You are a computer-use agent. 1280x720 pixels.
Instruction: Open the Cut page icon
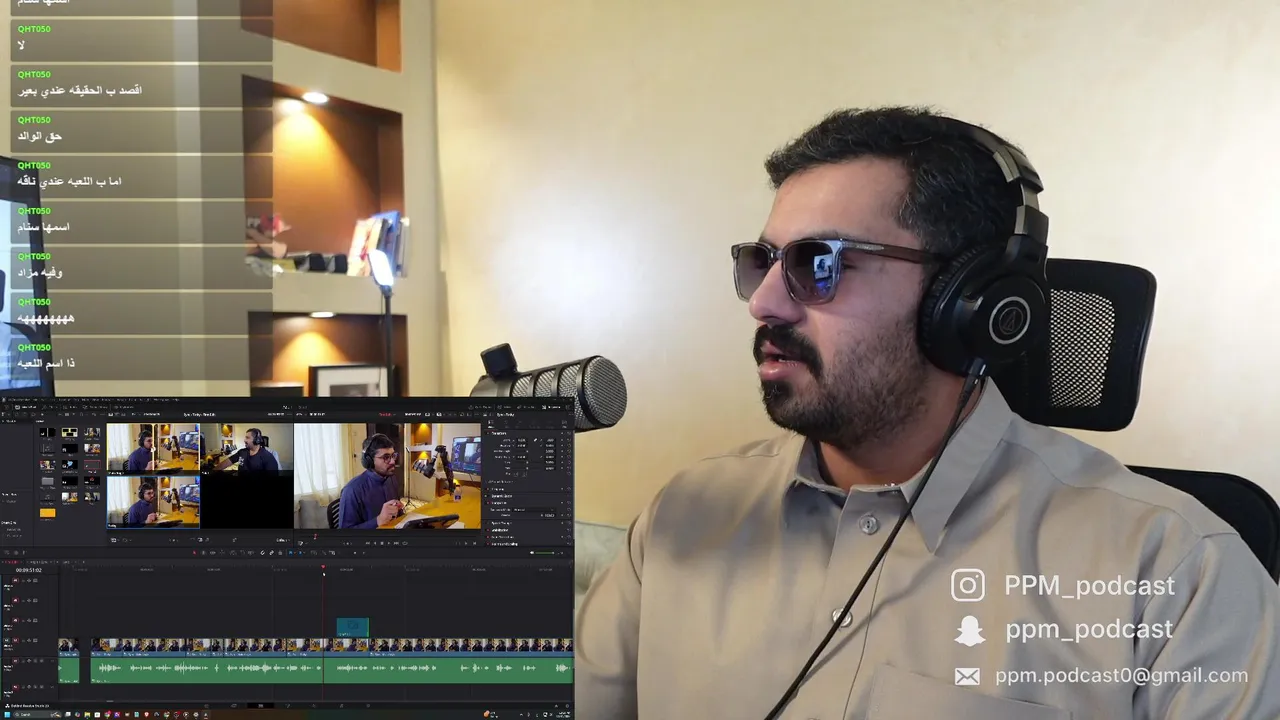[233, 705]
